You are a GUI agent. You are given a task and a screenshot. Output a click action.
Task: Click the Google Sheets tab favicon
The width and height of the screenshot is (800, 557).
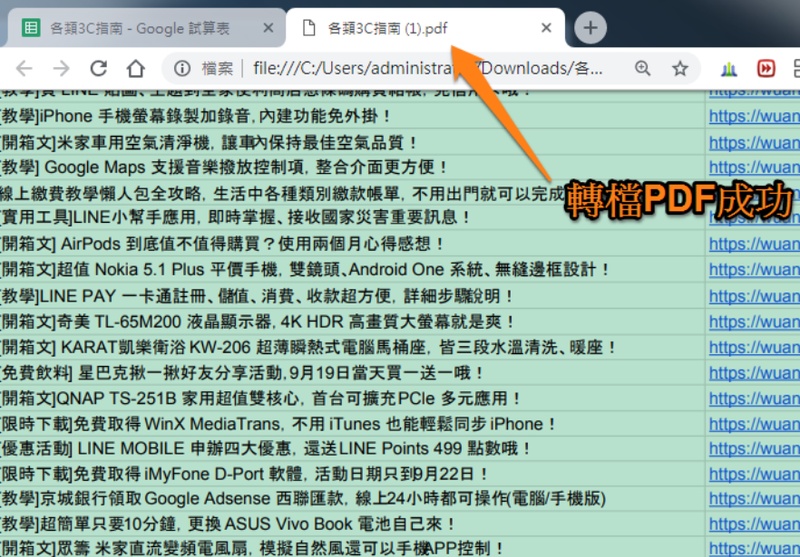pyautogui.click(x=31, y=28)
